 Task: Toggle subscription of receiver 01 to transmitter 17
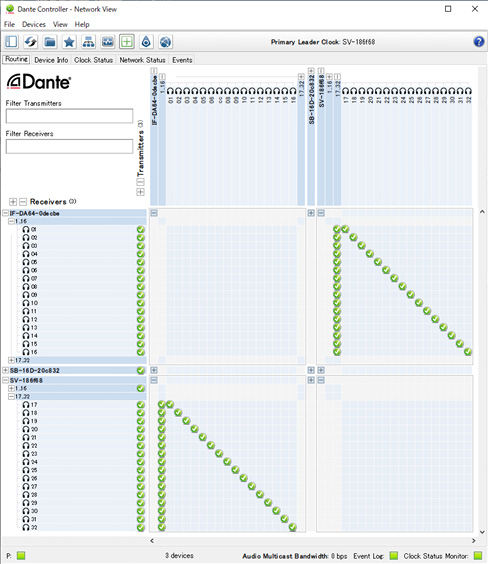pos(345,229)
